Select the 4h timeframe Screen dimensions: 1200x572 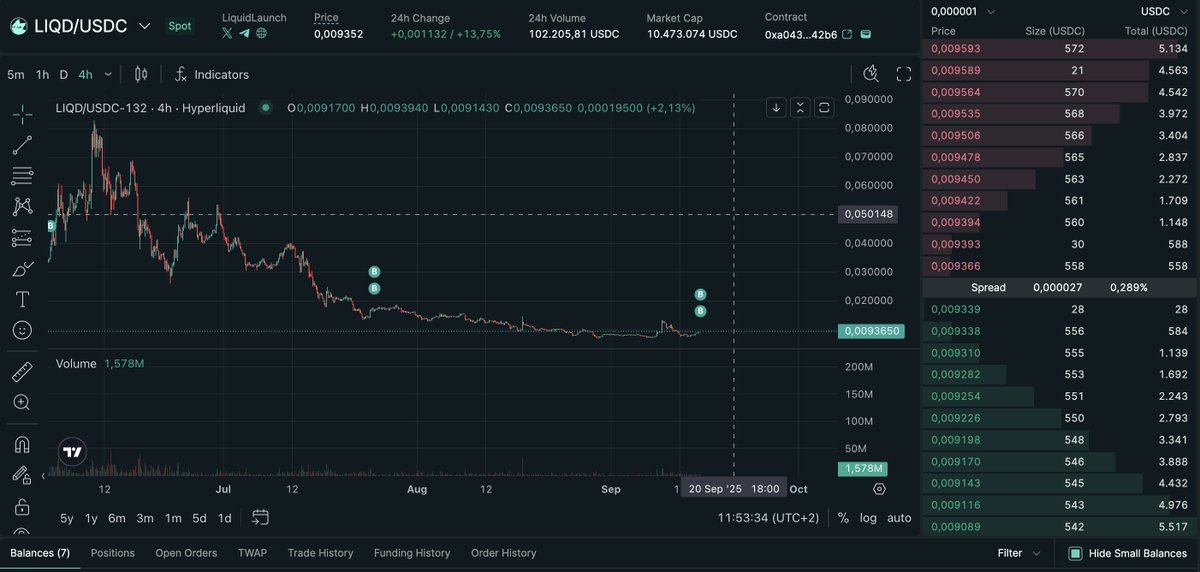tap(86, 75)
